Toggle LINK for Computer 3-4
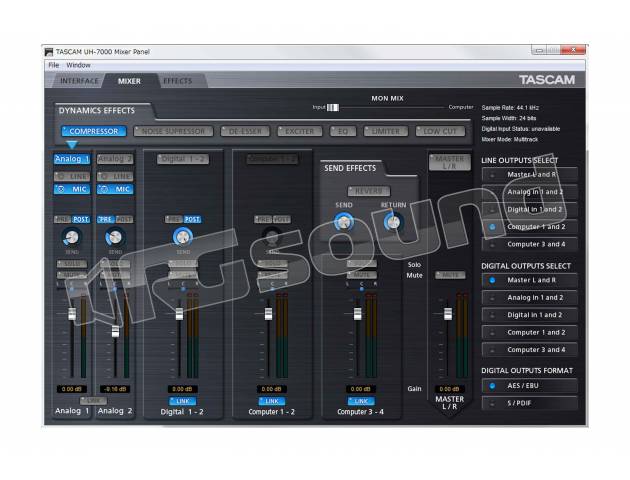The image size is (630, 480). pyautogui.click(x=361, y=401)
